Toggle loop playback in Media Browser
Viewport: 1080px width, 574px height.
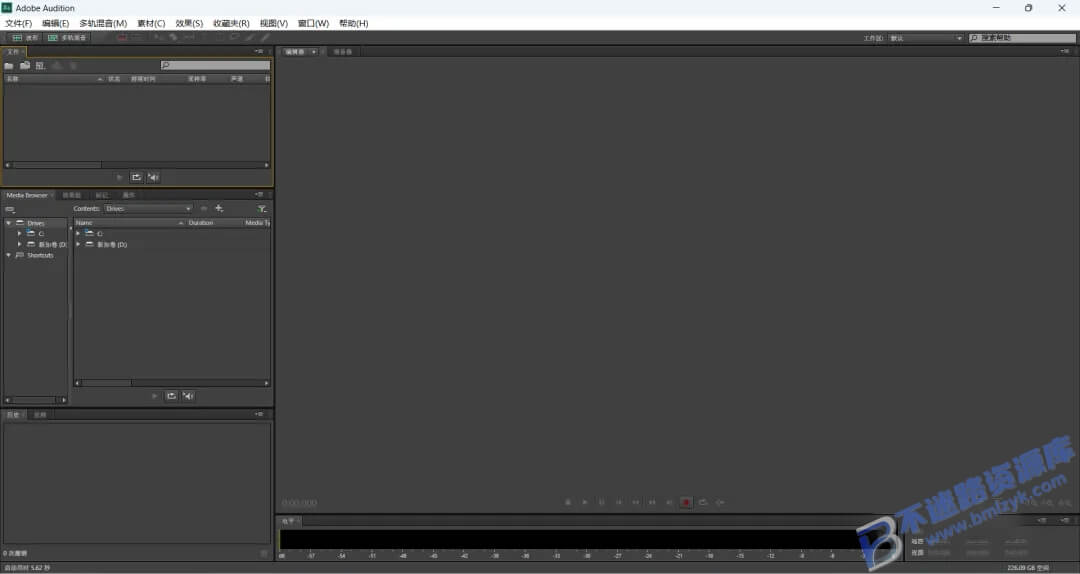tap(171, 396)
